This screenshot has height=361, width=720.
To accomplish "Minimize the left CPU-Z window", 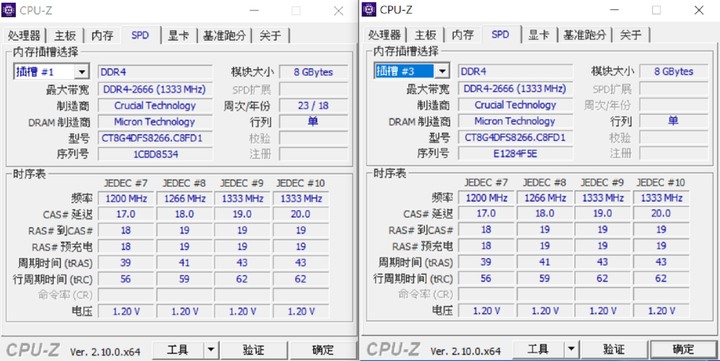I will point(254,10).
